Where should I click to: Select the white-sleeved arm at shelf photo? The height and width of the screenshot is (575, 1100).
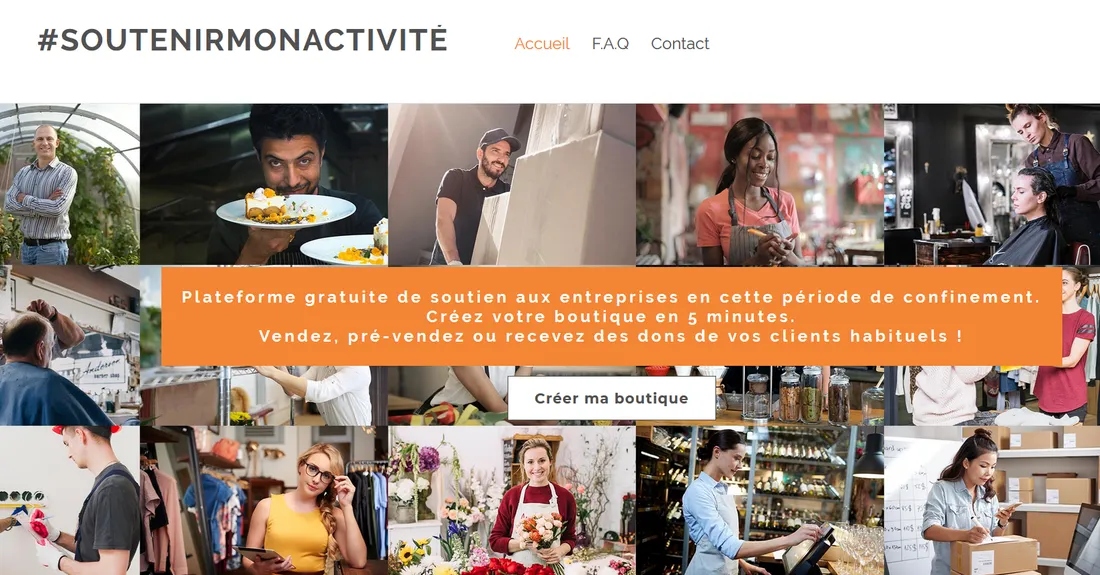click(x=264, y=395)
